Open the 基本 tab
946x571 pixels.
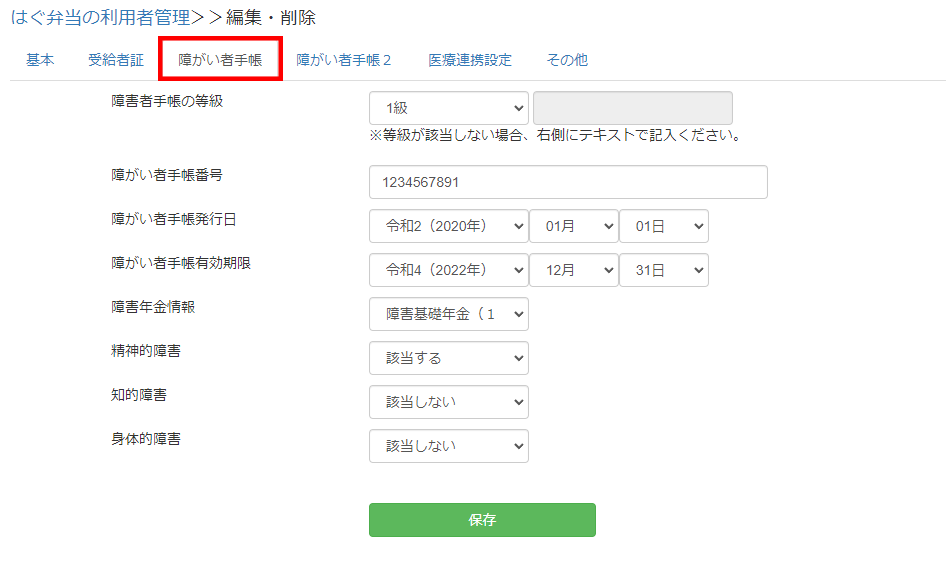pos(40,60)
